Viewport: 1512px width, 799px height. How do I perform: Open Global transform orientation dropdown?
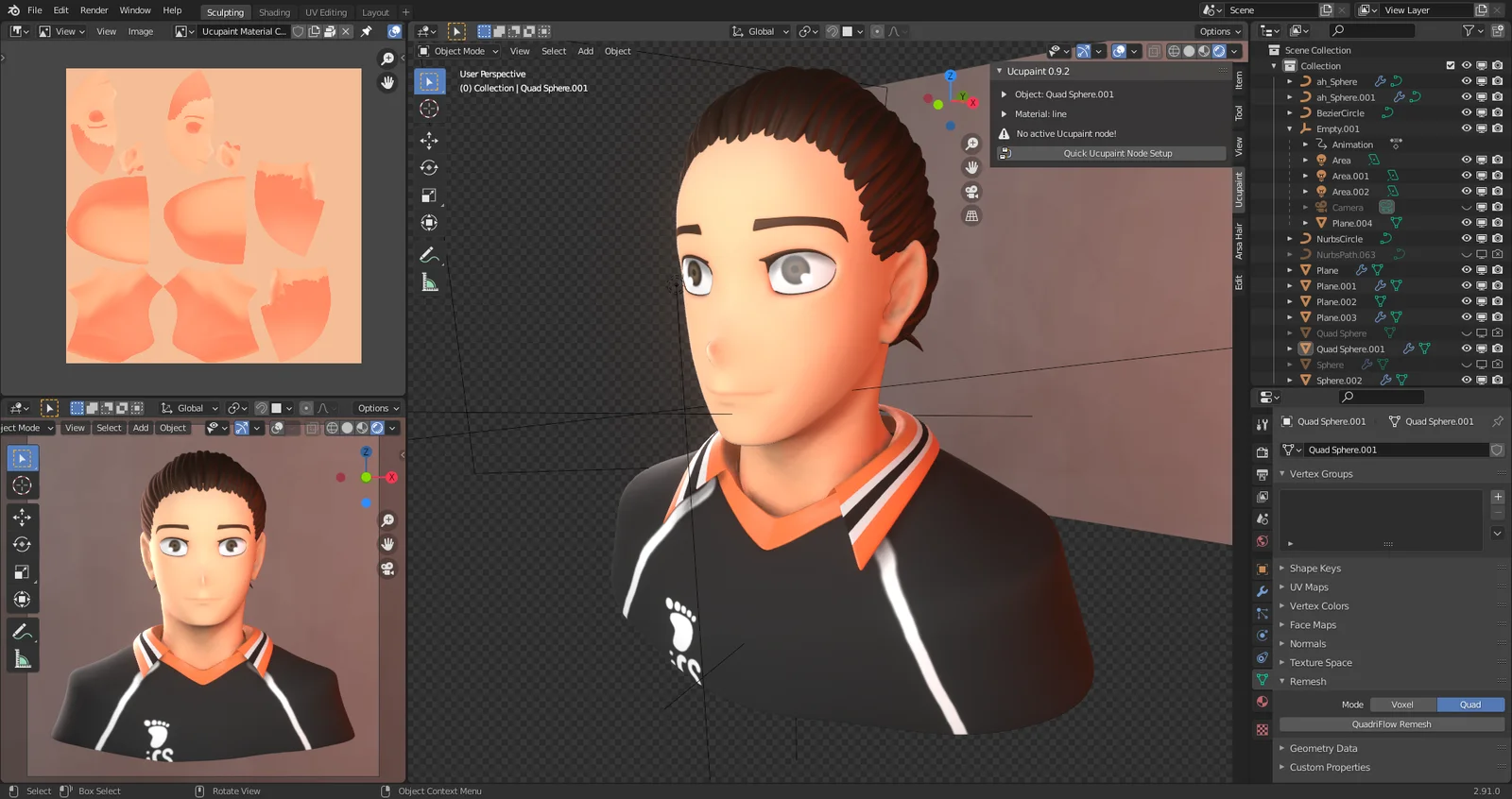[761, 31]
